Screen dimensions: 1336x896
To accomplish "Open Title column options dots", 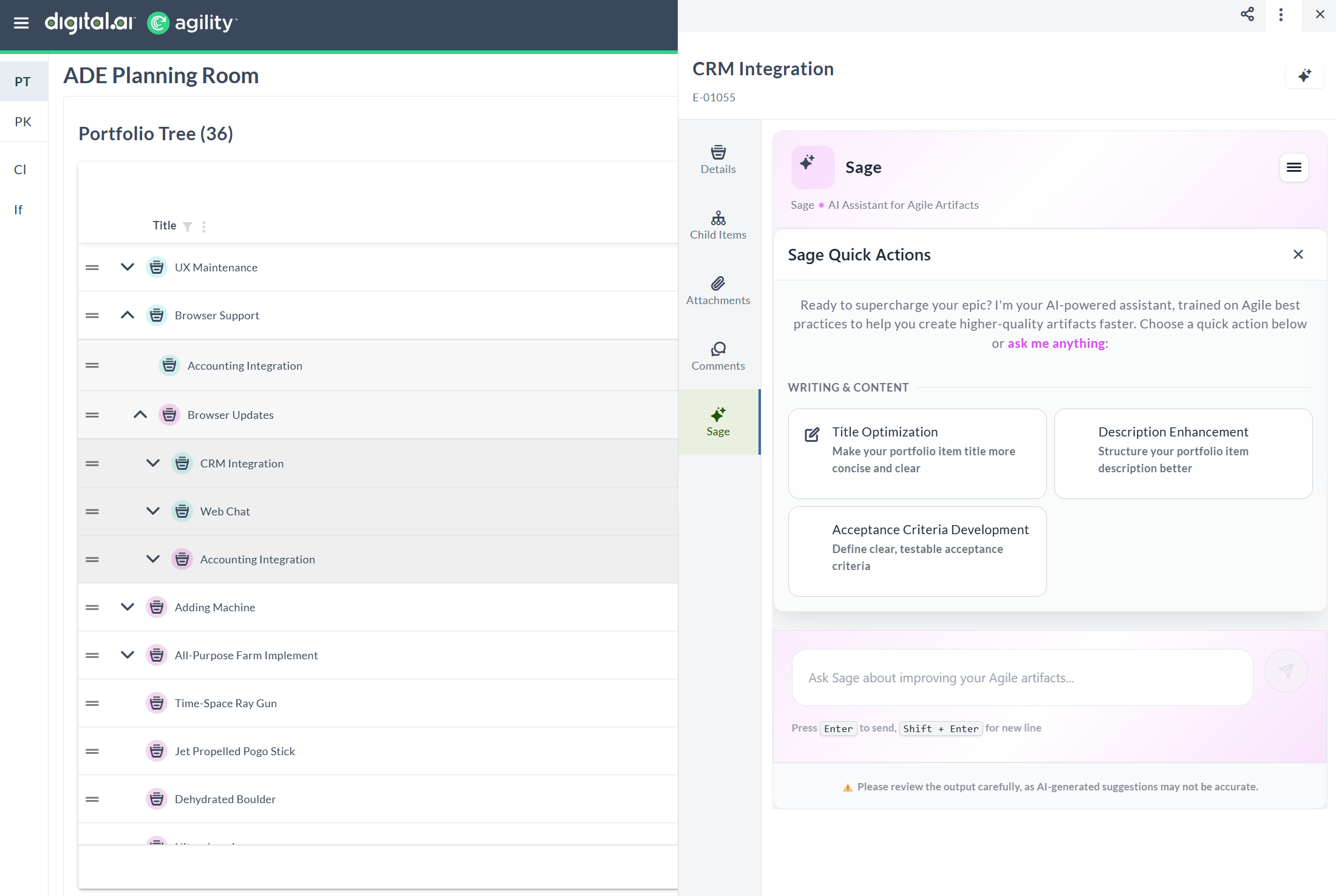I will pos(204,226).
